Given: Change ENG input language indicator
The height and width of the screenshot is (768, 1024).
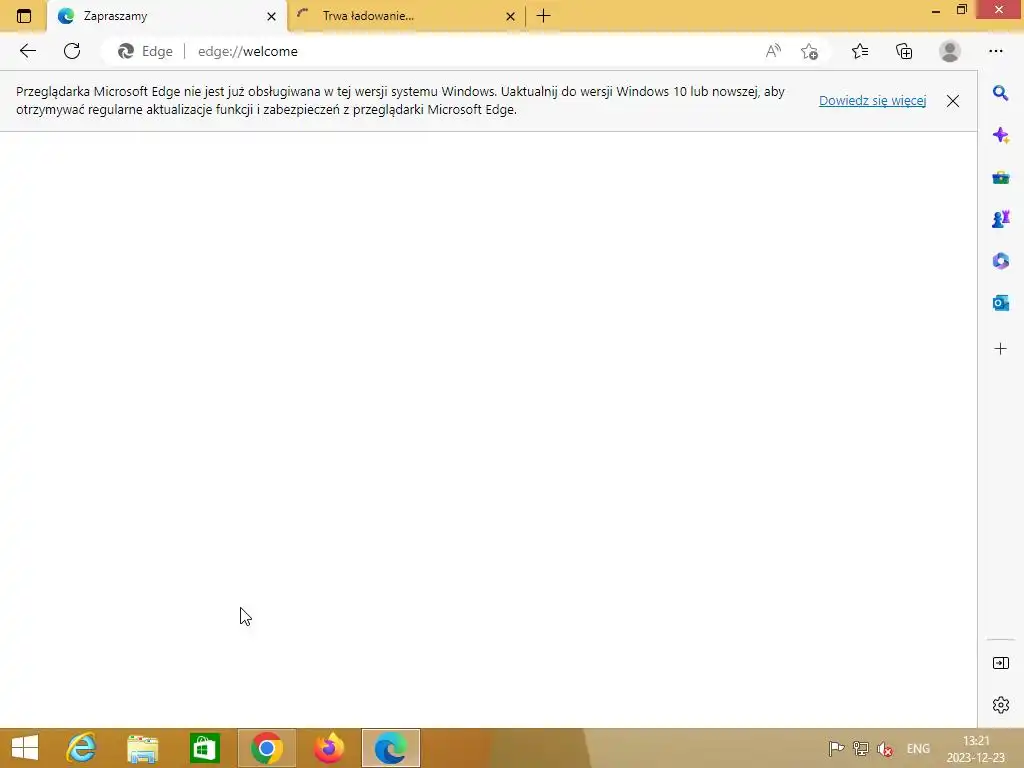Looking at the screenshot, I should (918, 749).
